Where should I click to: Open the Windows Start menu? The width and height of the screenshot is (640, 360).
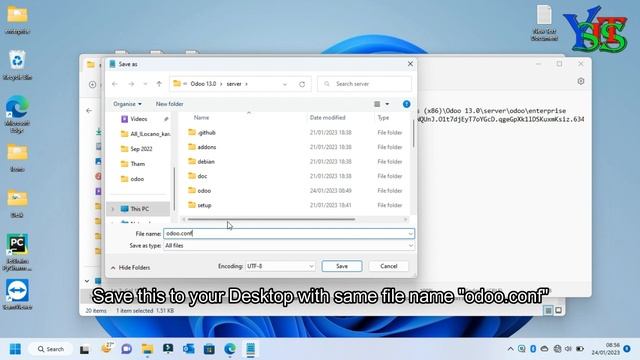coord(15,349)
